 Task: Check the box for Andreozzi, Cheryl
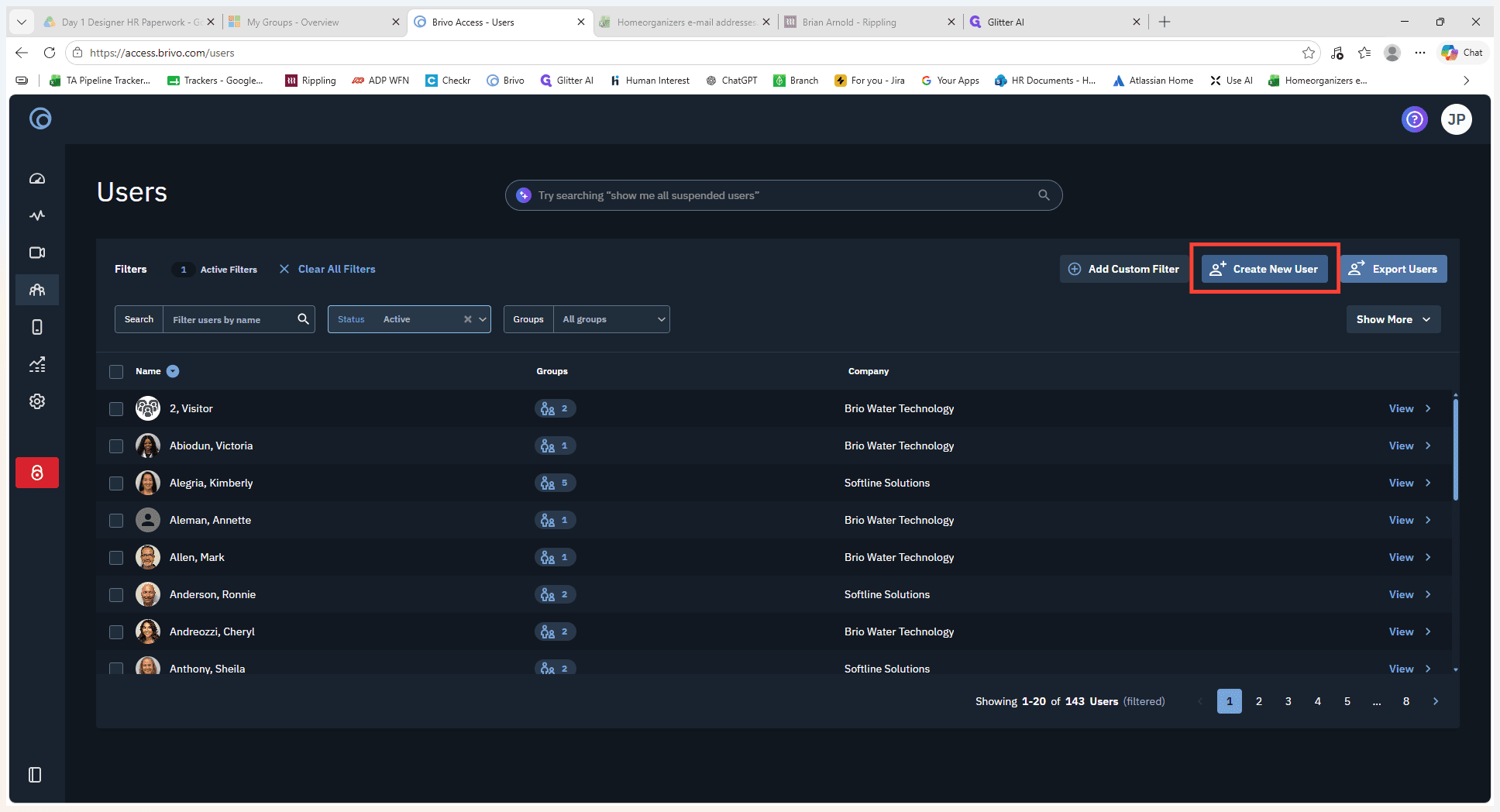(116, 632)
